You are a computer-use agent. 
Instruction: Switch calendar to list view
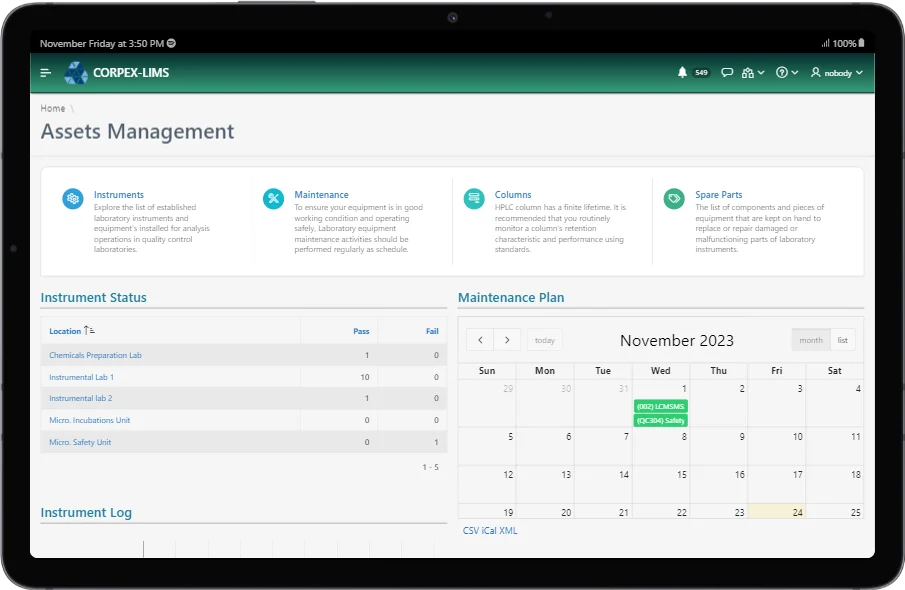[x=843, y=340]
